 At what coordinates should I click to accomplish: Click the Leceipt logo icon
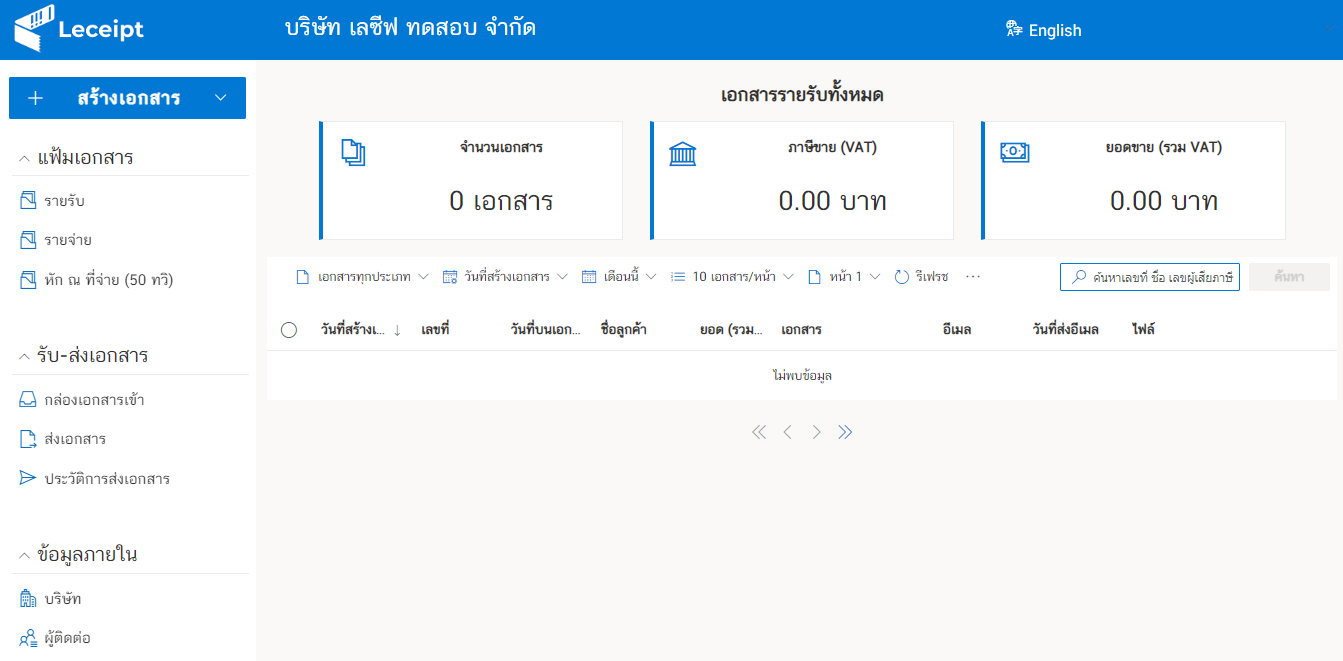(35, 28)
